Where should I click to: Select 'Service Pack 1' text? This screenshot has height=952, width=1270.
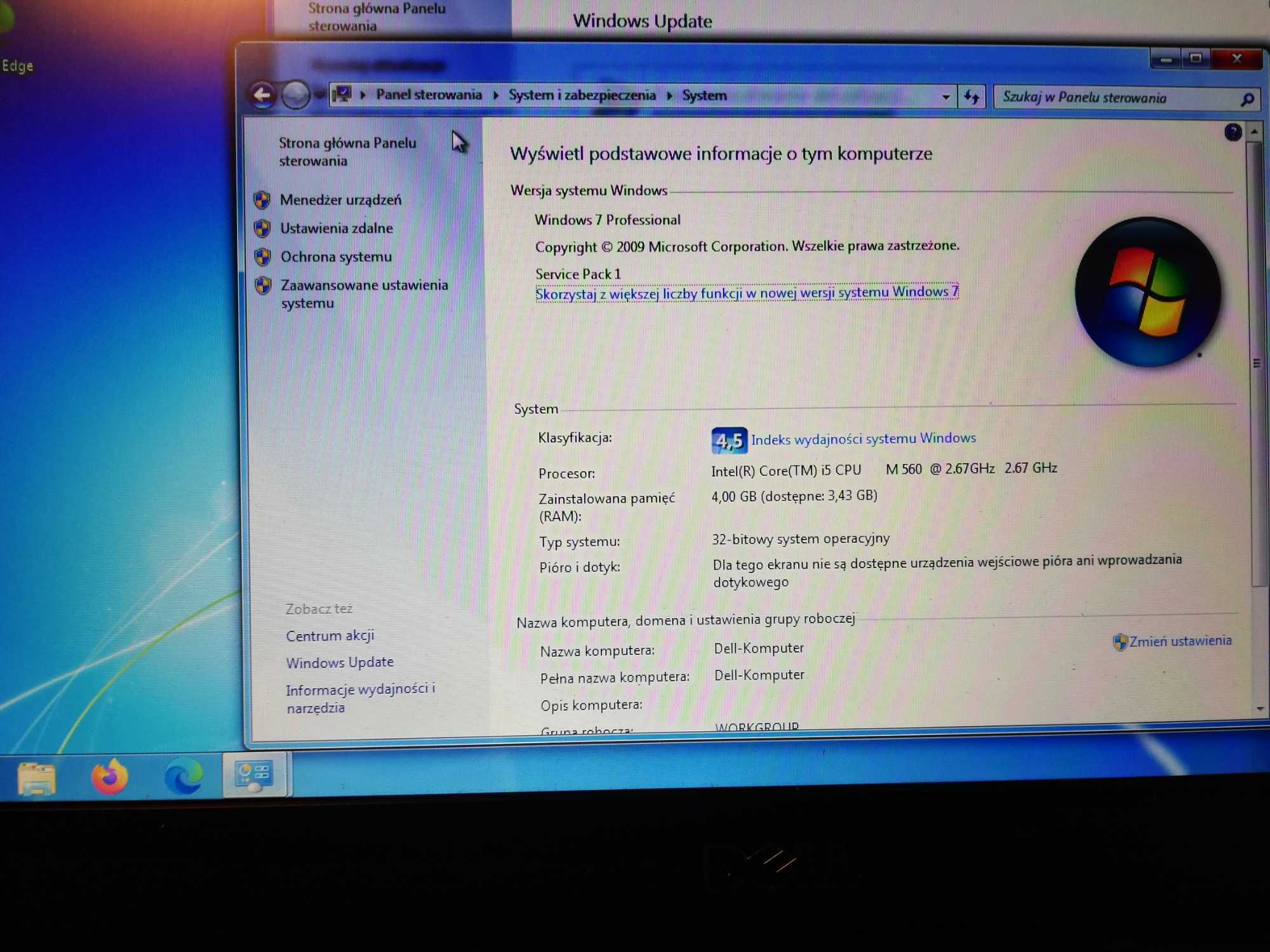point(578,274)
